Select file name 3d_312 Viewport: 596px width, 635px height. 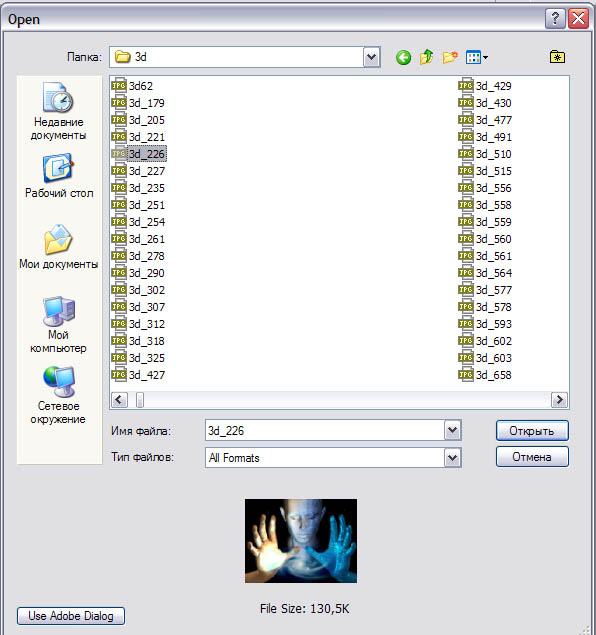(x=147, y=324)
